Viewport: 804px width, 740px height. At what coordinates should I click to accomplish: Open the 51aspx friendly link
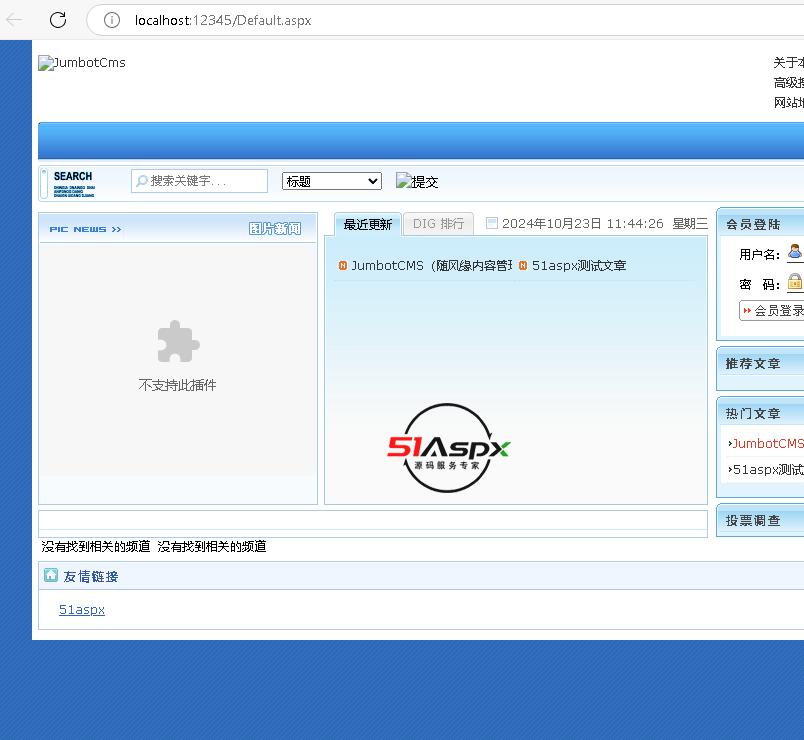(x=82, y=609)
